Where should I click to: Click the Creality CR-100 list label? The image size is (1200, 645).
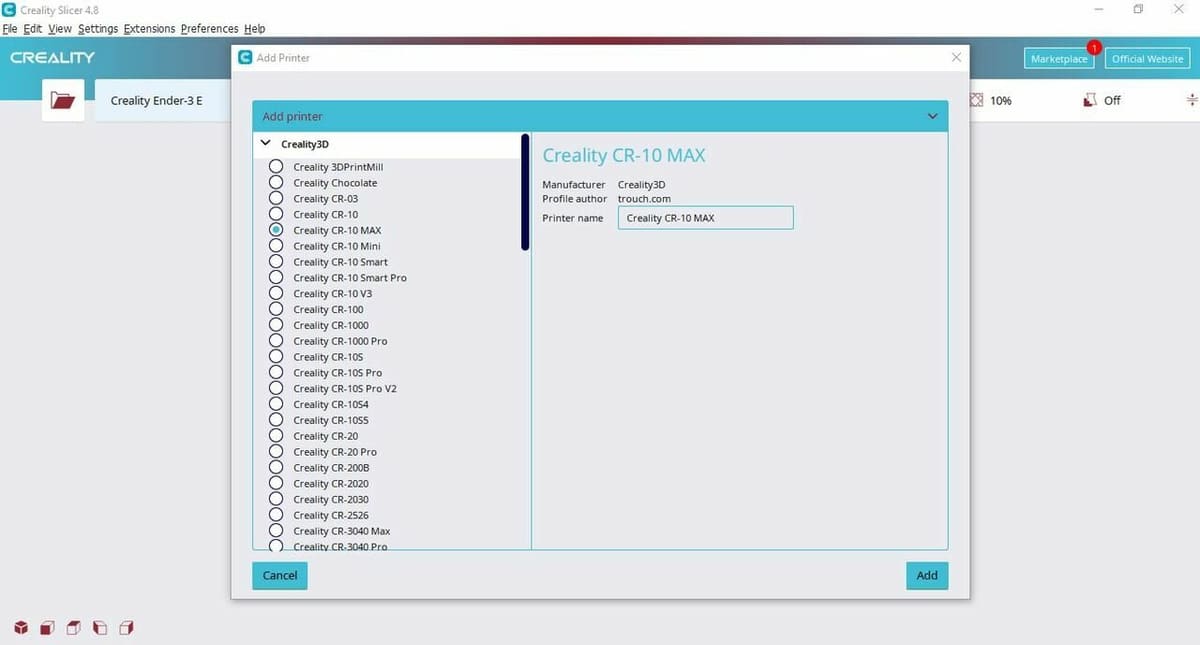[328, 309]
